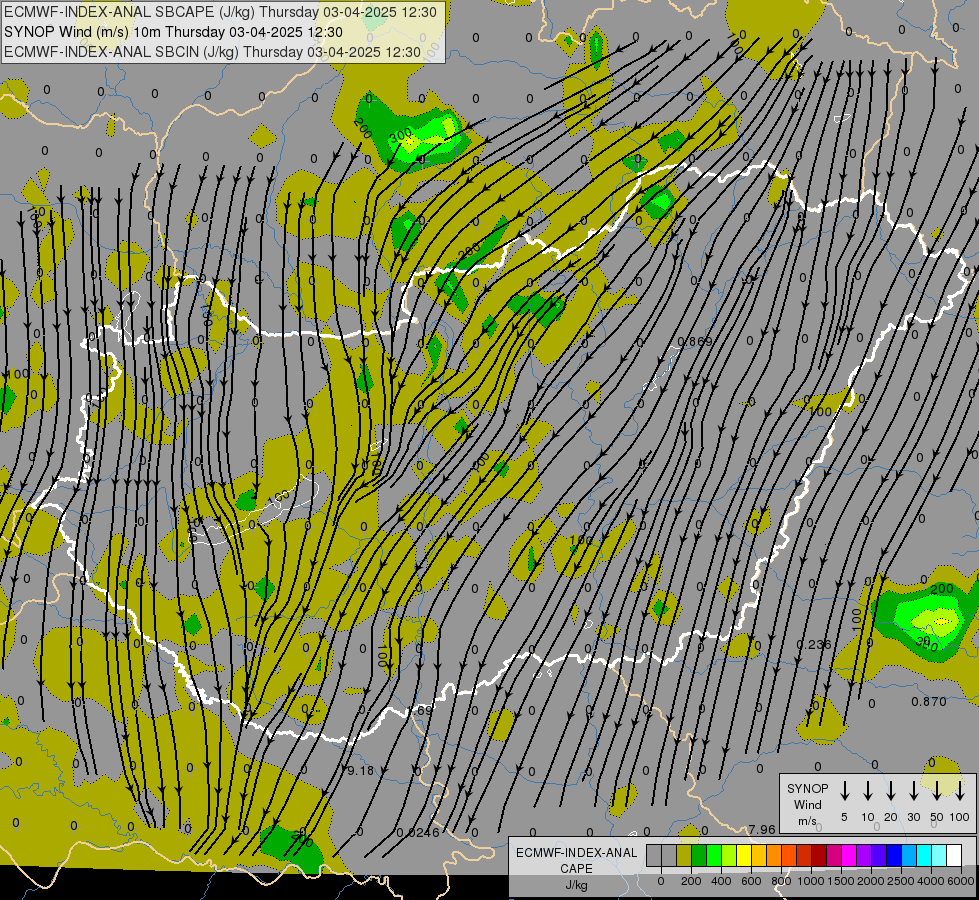Screen dimensions: 979x900
Task: Click the 6000 tick label in the CAPE legend
Action: pos(961,881)
